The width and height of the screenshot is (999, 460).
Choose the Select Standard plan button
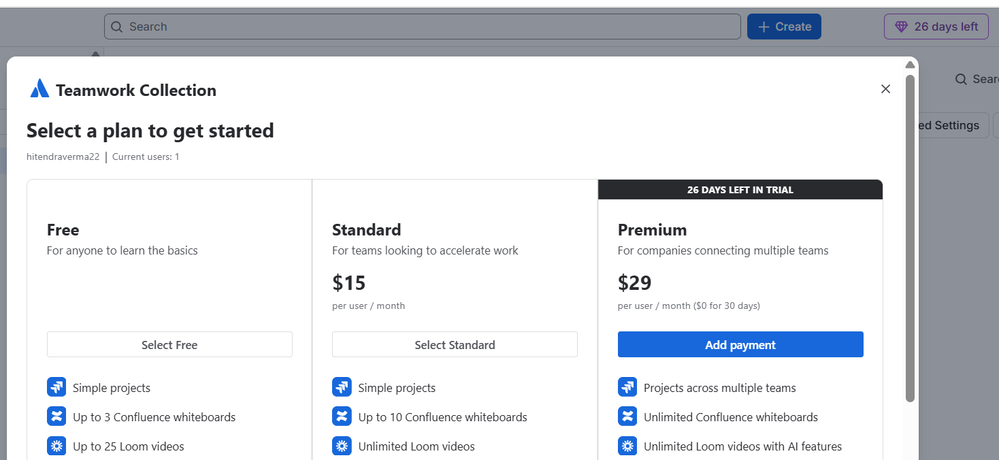click(455, 345)
